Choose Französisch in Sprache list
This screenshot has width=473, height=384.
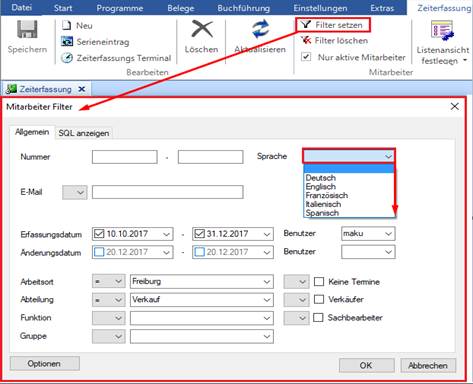pos(327,195)
